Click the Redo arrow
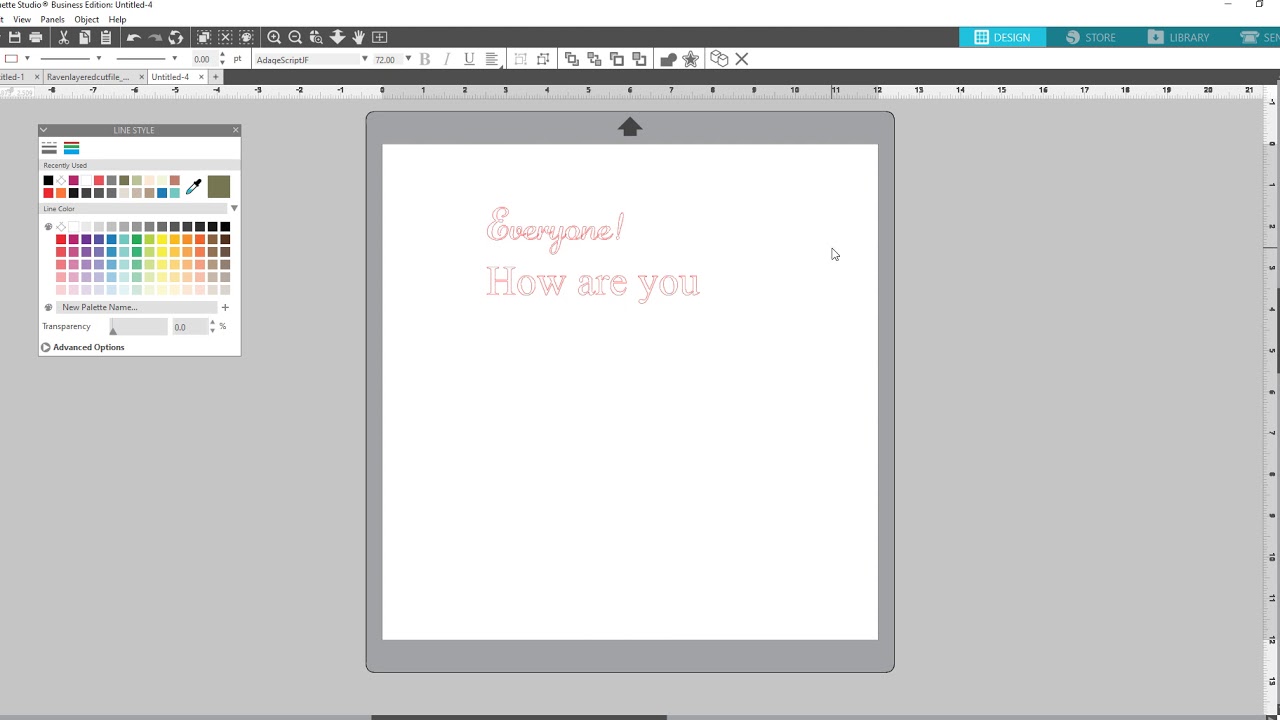 click(x=154, y=37)
